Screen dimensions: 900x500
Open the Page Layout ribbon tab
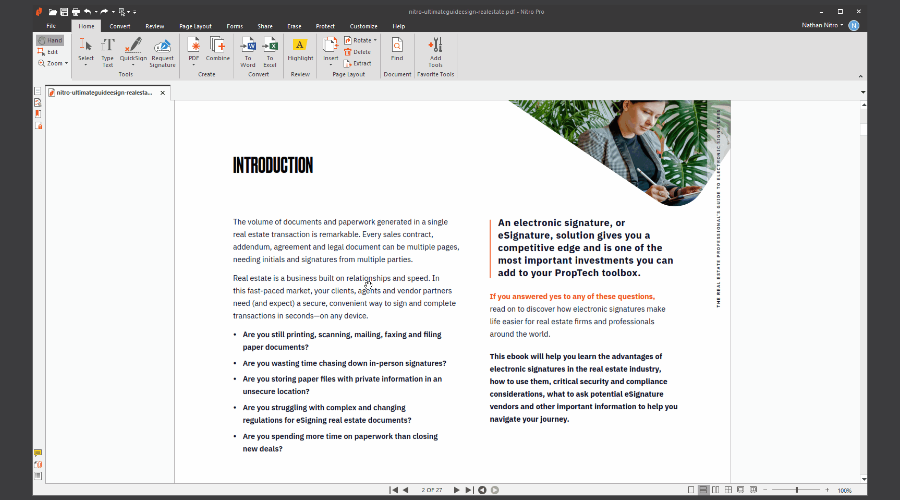click(x=195, y=26)
